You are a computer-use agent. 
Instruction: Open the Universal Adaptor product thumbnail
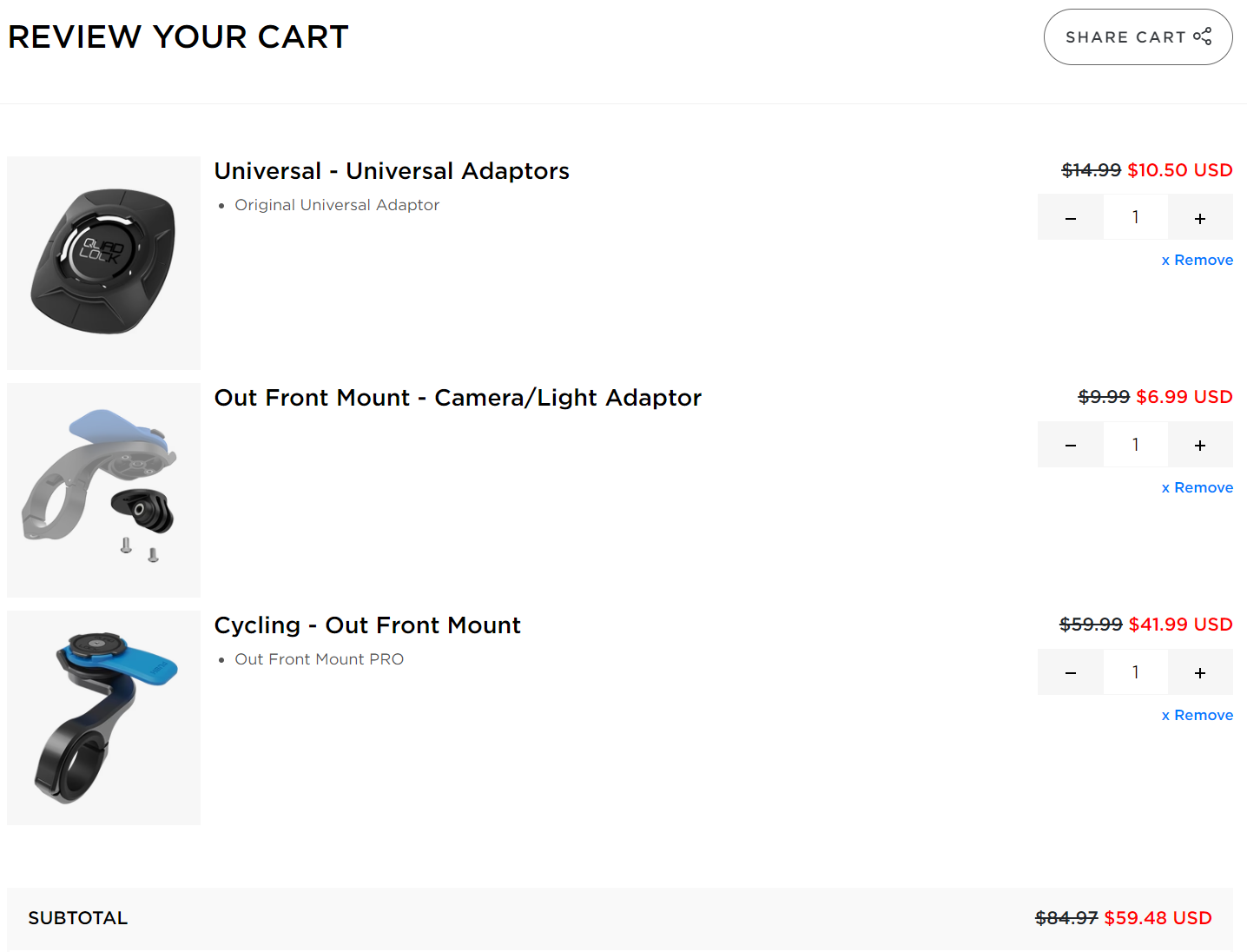coord(103,263)
